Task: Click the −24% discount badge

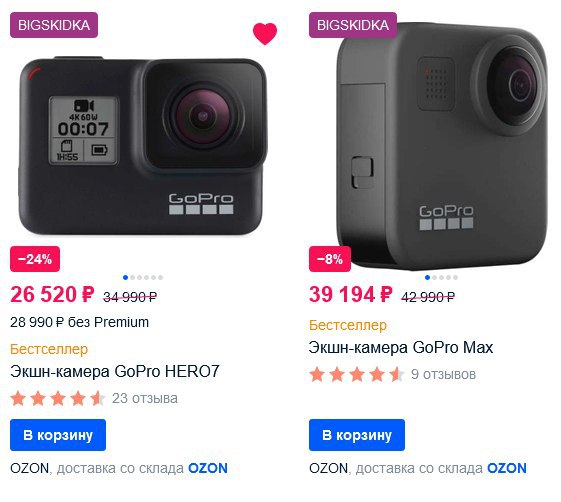Action: (35, 259)
